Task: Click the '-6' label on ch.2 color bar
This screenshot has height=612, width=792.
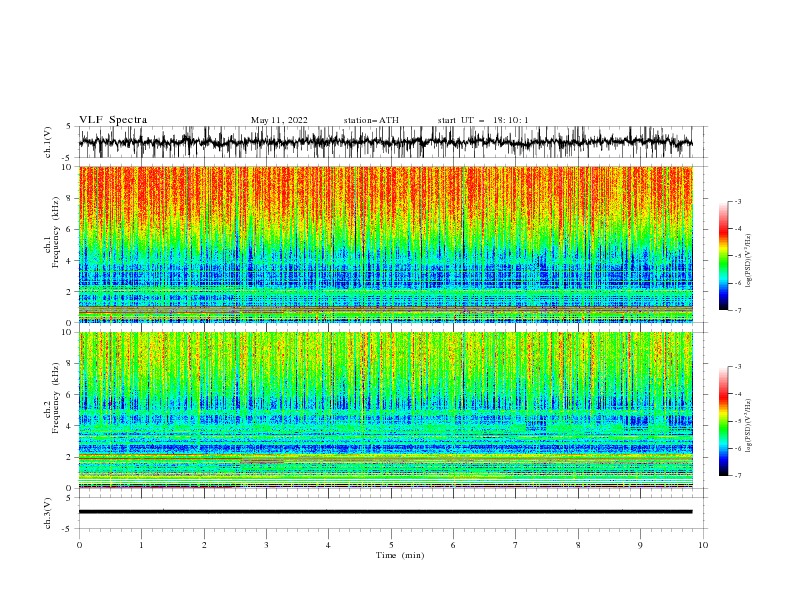Action: coord(738,448)
